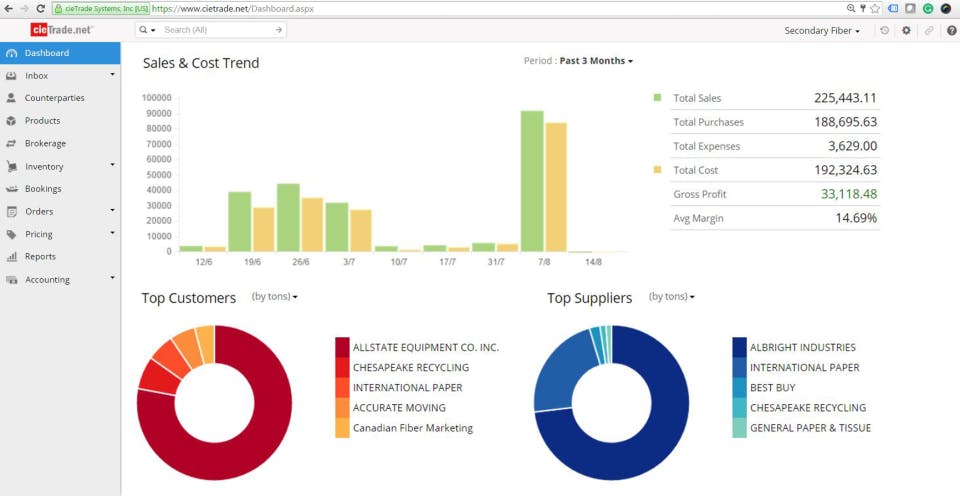Click ALBRIGHT INDUSTRIES legend color swatch
The width and height of the screenshot is (960, 496).
740,347
